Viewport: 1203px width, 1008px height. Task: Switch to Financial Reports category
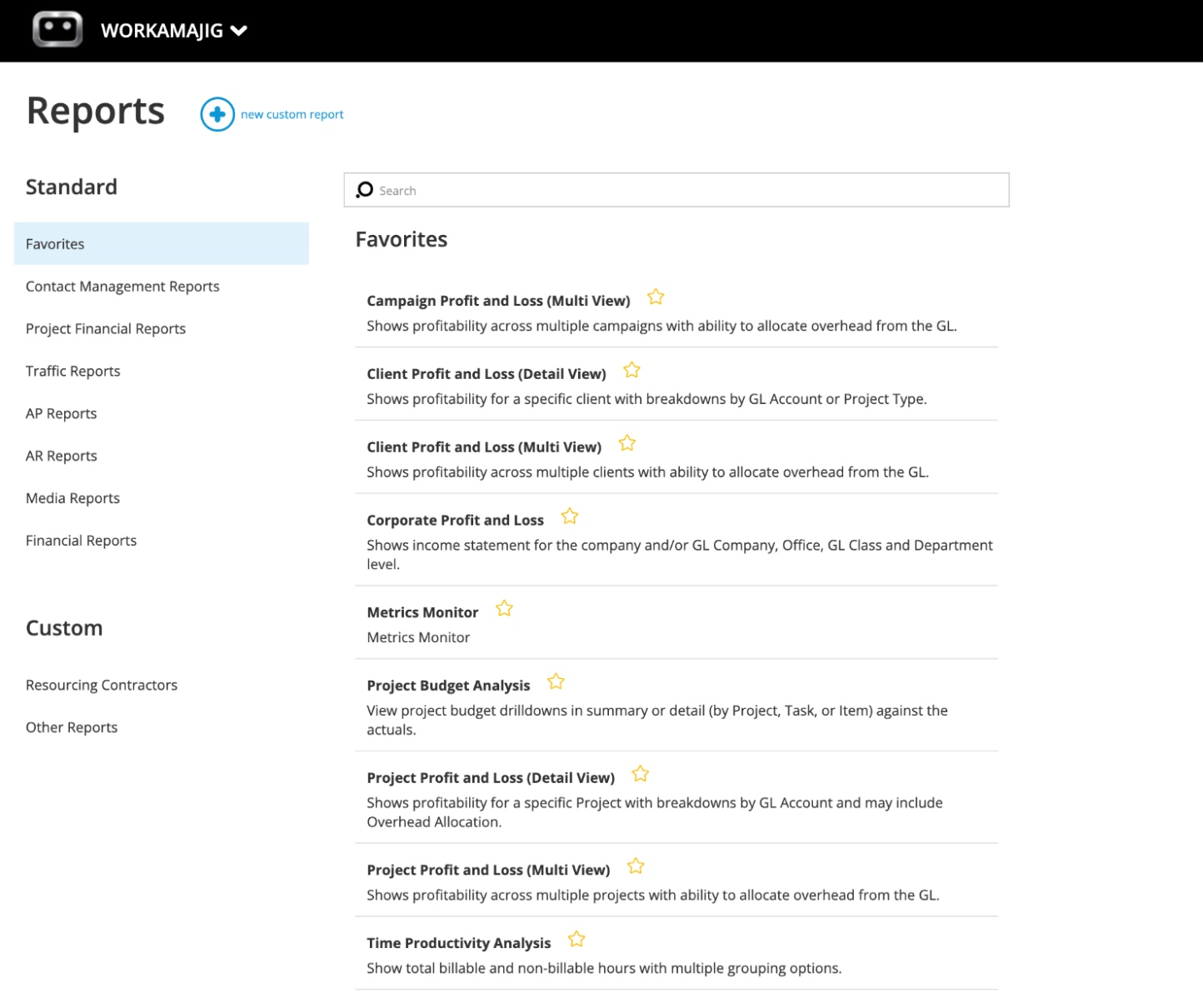(x=81, y=540)
